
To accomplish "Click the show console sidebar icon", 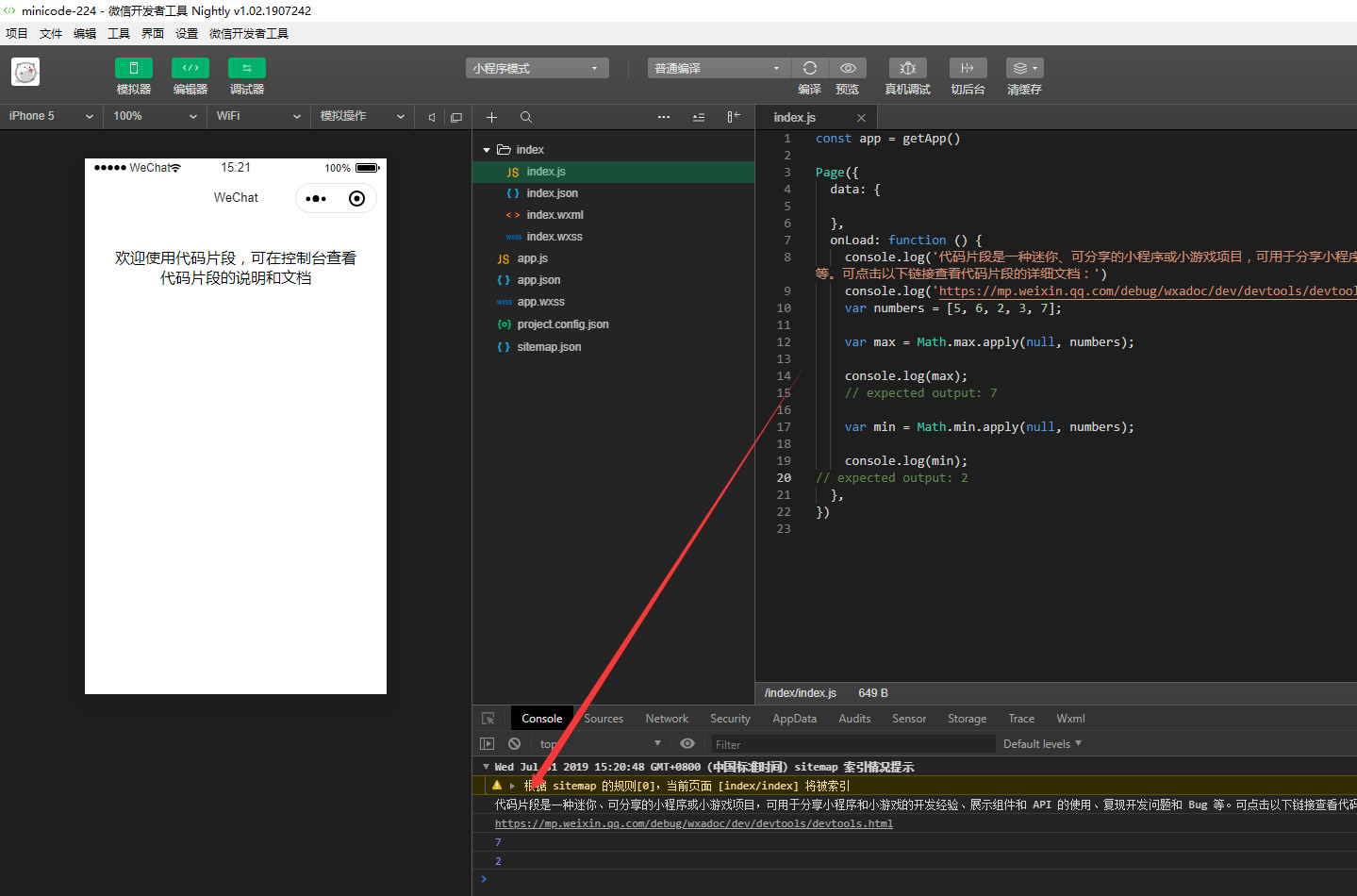I will (488, 744).
